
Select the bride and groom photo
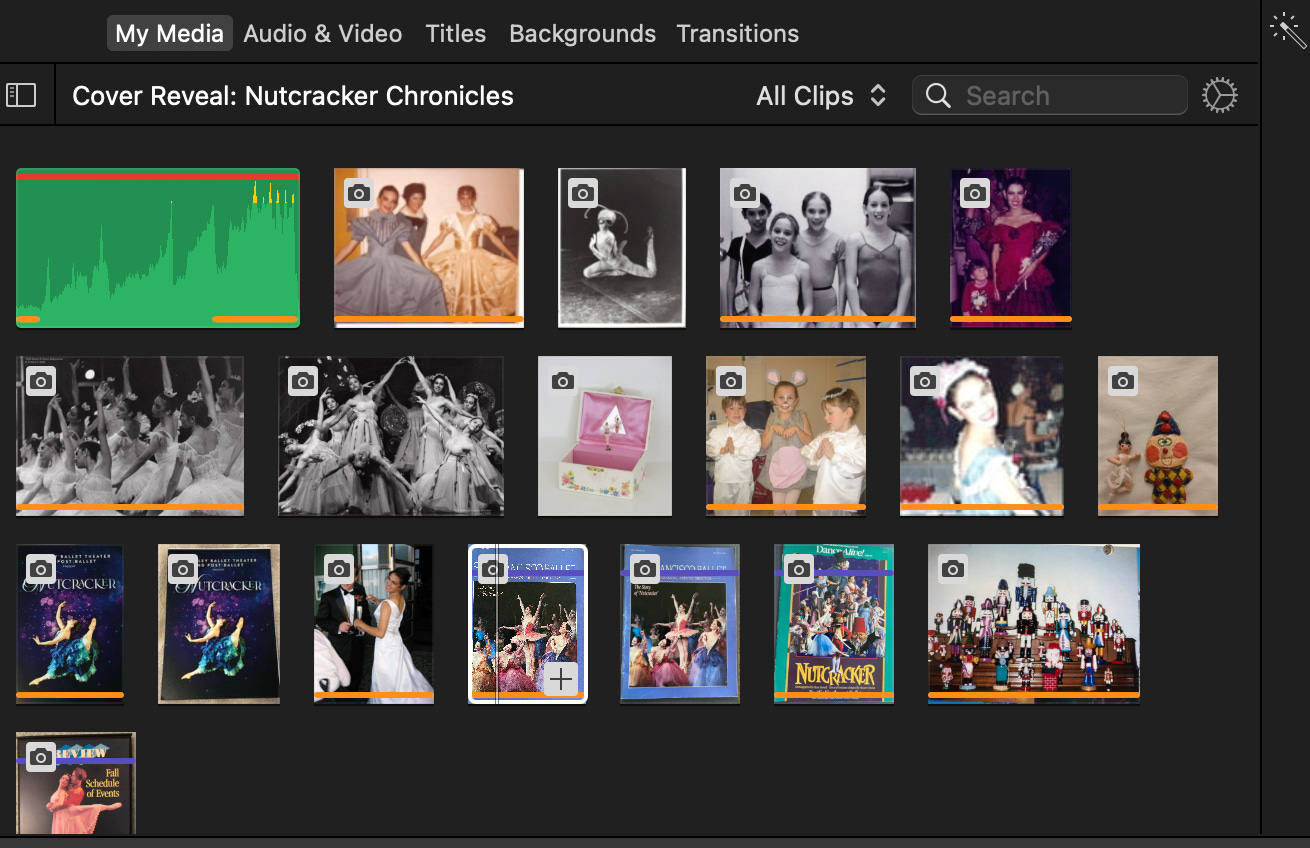(374, 624)
